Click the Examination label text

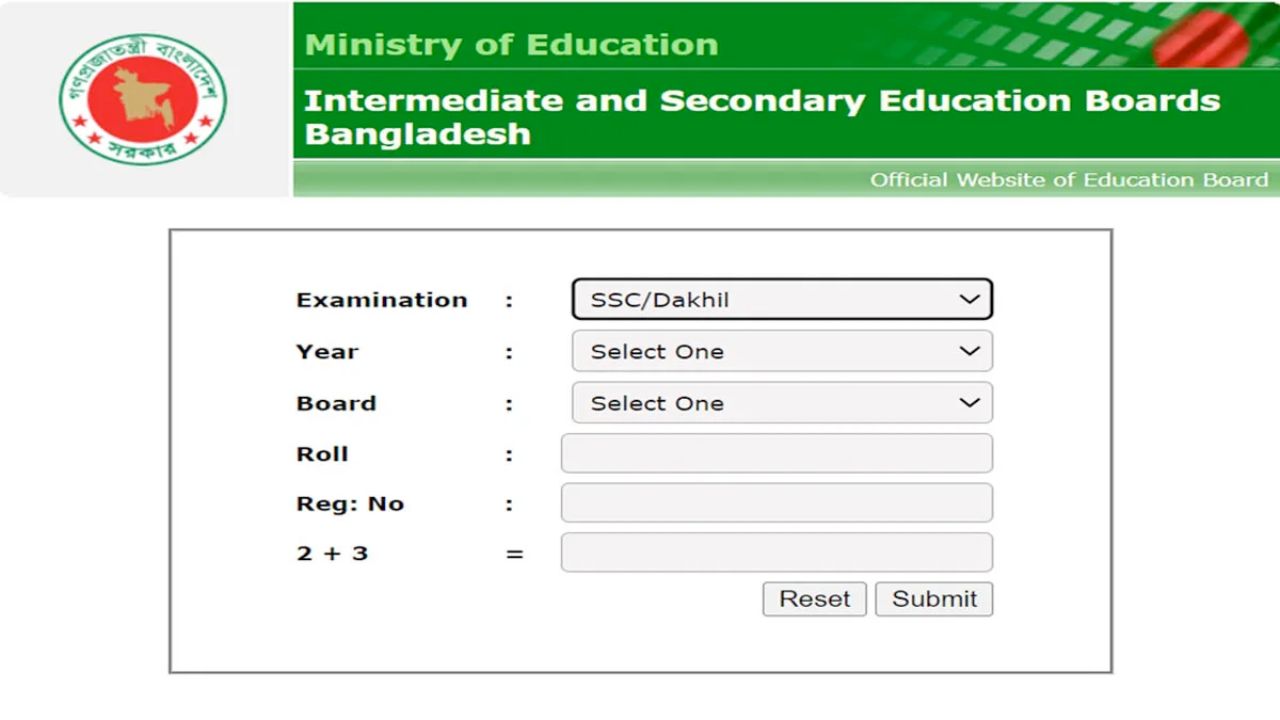point(381,299)
